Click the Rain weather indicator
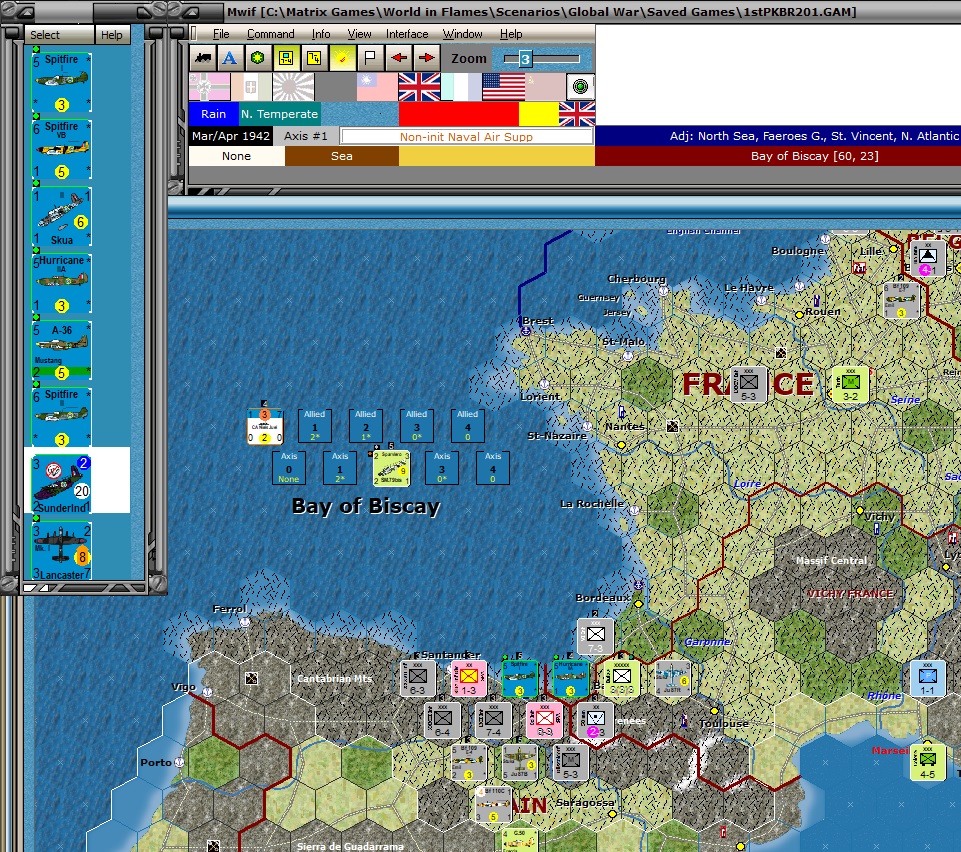Viewport: 961px width, 852px height. tap(213, 114)
